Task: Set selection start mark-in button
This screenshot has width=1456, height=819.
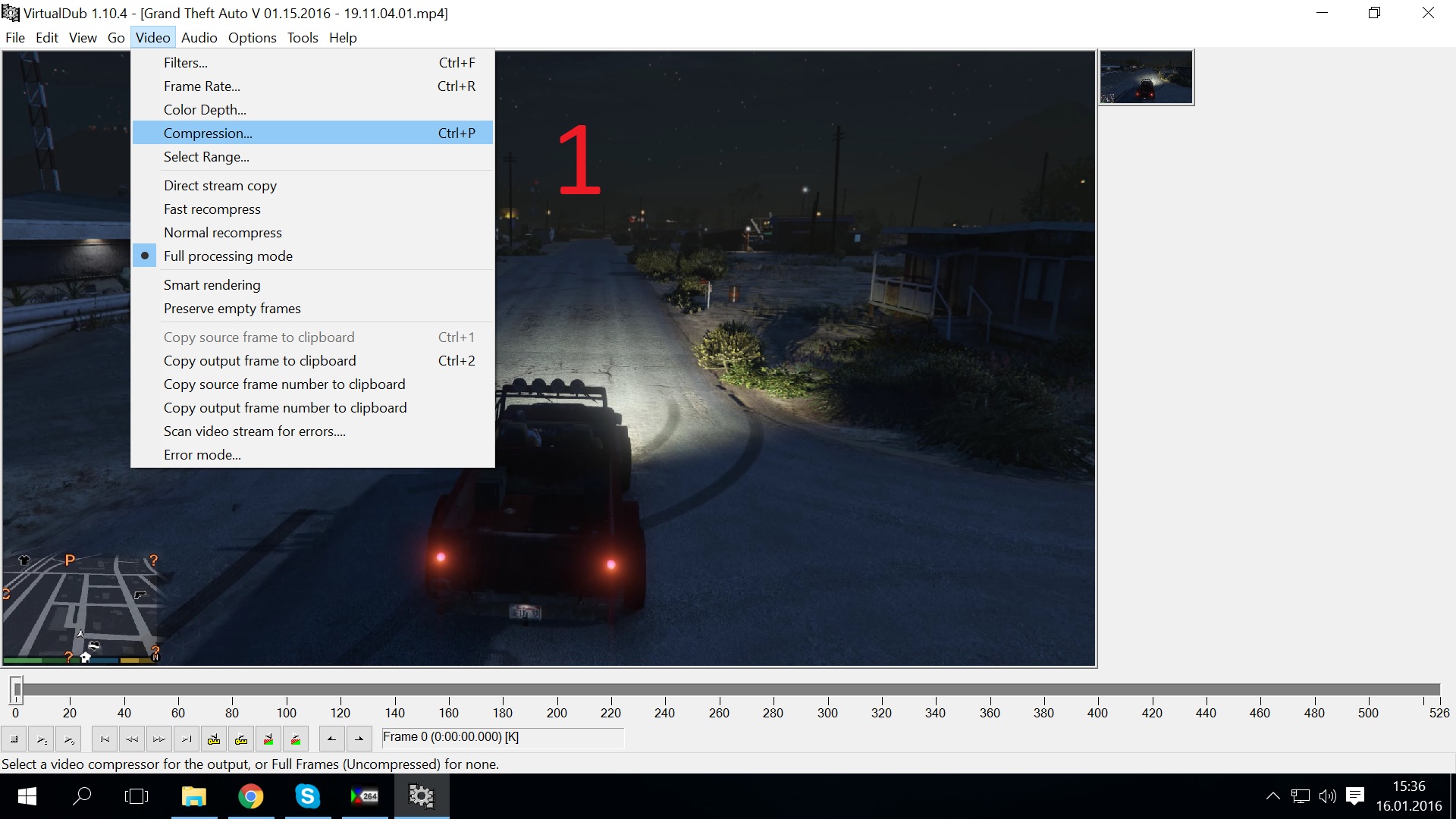Action: point(331,739)
